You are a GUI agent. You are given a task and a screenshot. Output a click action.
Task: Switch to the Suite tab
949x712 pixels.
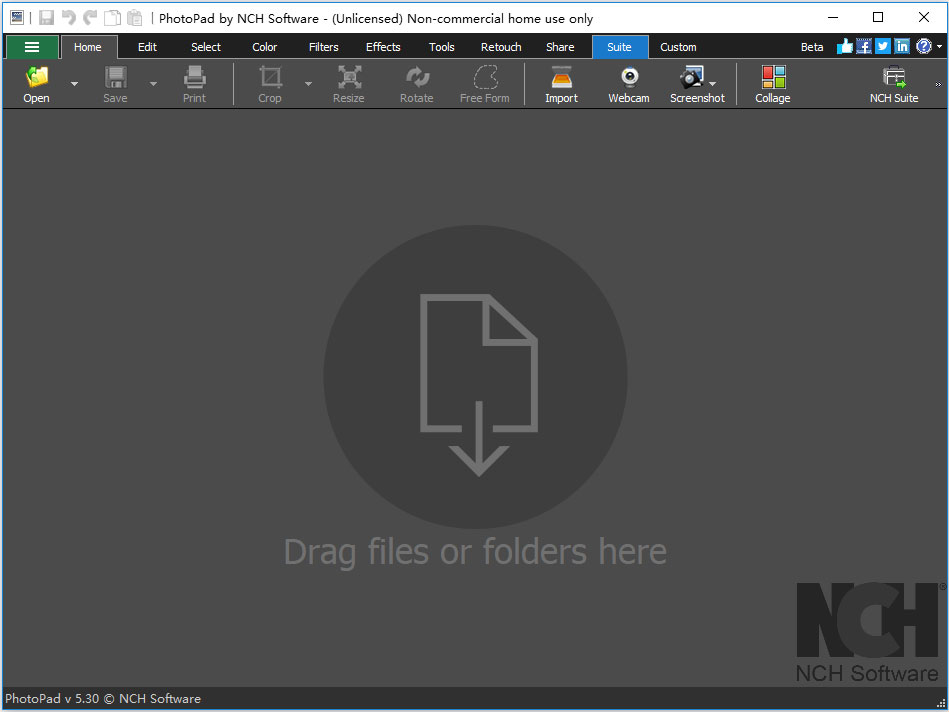click(620, 47)
